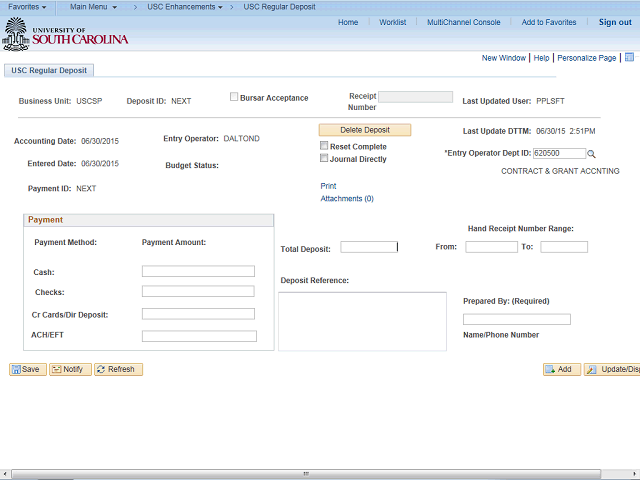Click the Notify button with envelope icon
The image size is (640, 480).
(70, 369)
